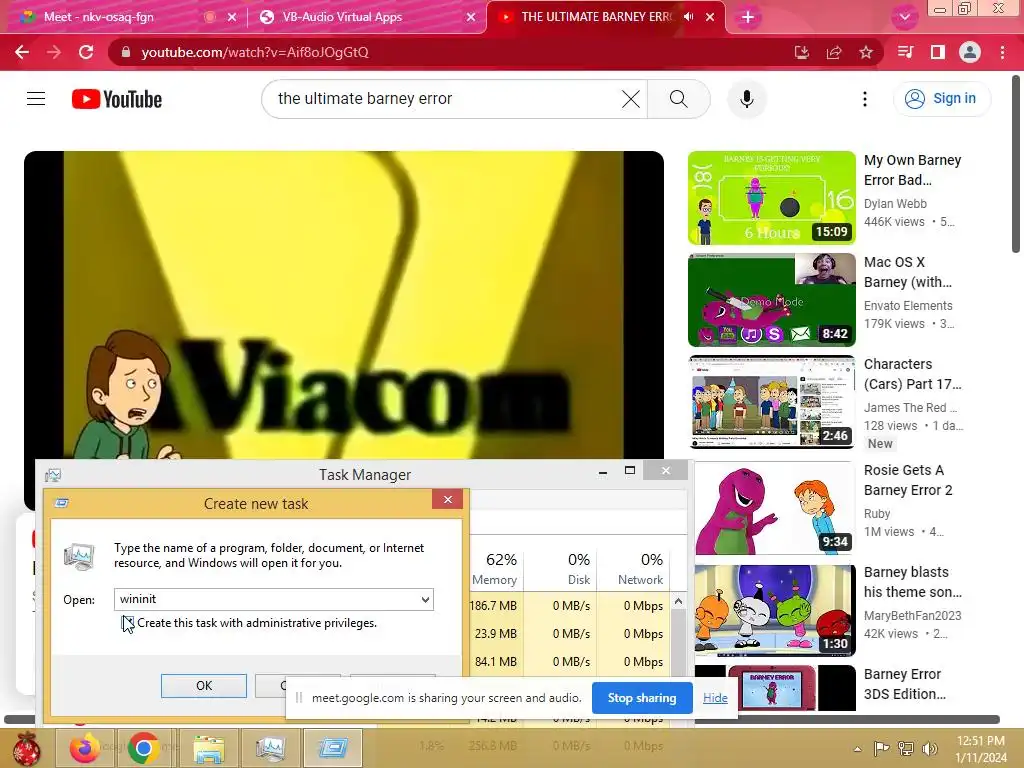
Task: Expand the Open field dropdown arrow
Action: [425, 600]
